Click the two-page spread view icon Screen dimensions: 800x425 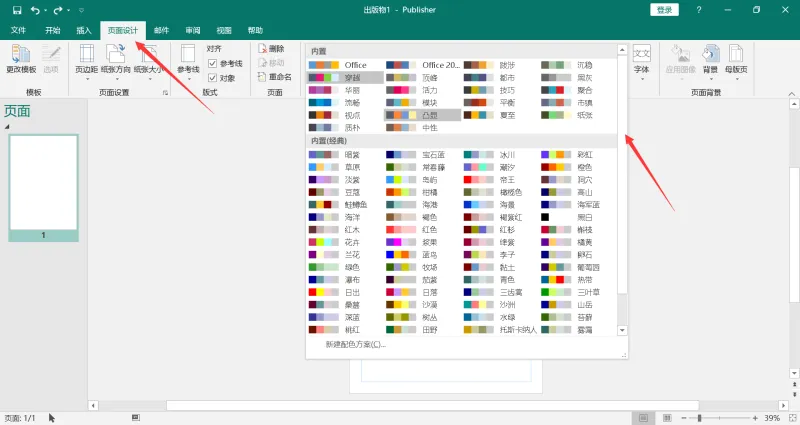pos(667,418)
